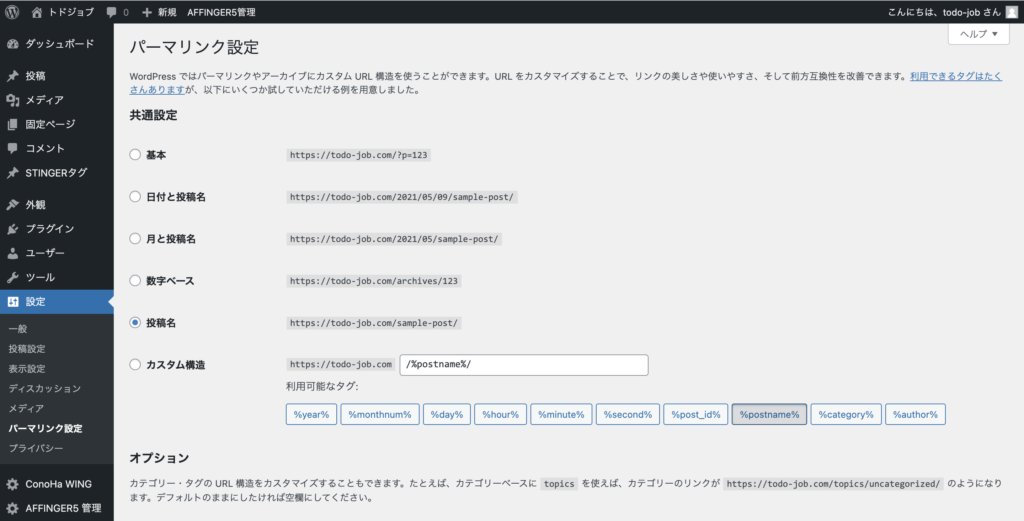Select the 基本 radio button

135,155
